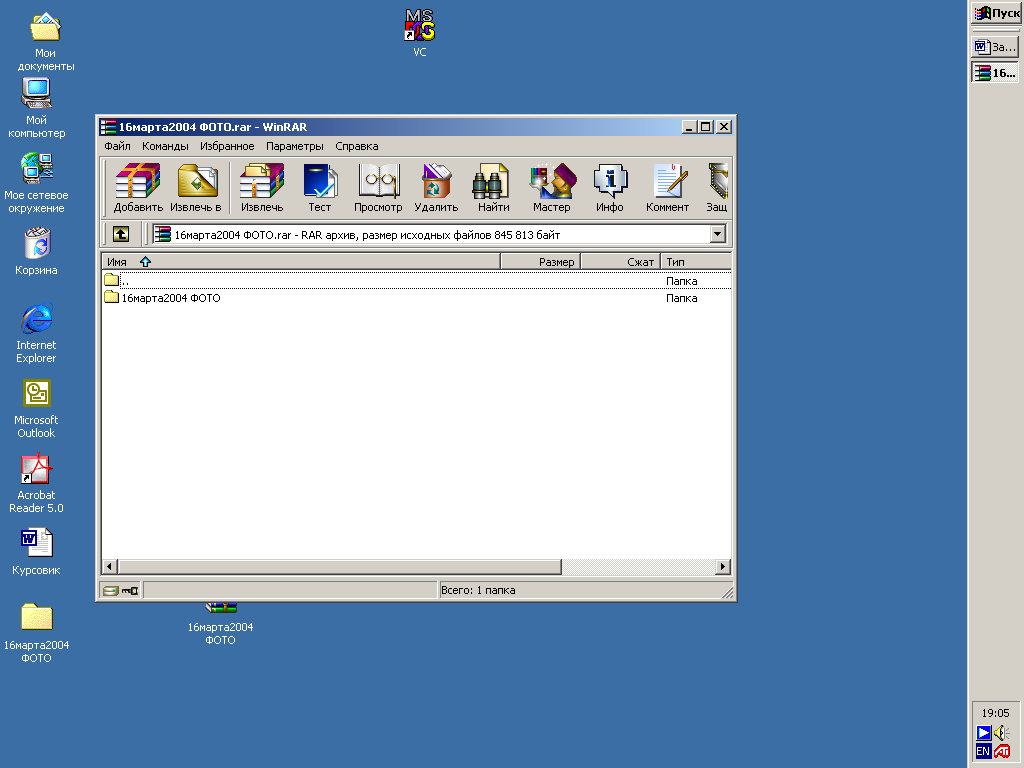Click the partially visible Защ (Protect) icon
The image size is (1024, 768).
click(x=716, y=187)
